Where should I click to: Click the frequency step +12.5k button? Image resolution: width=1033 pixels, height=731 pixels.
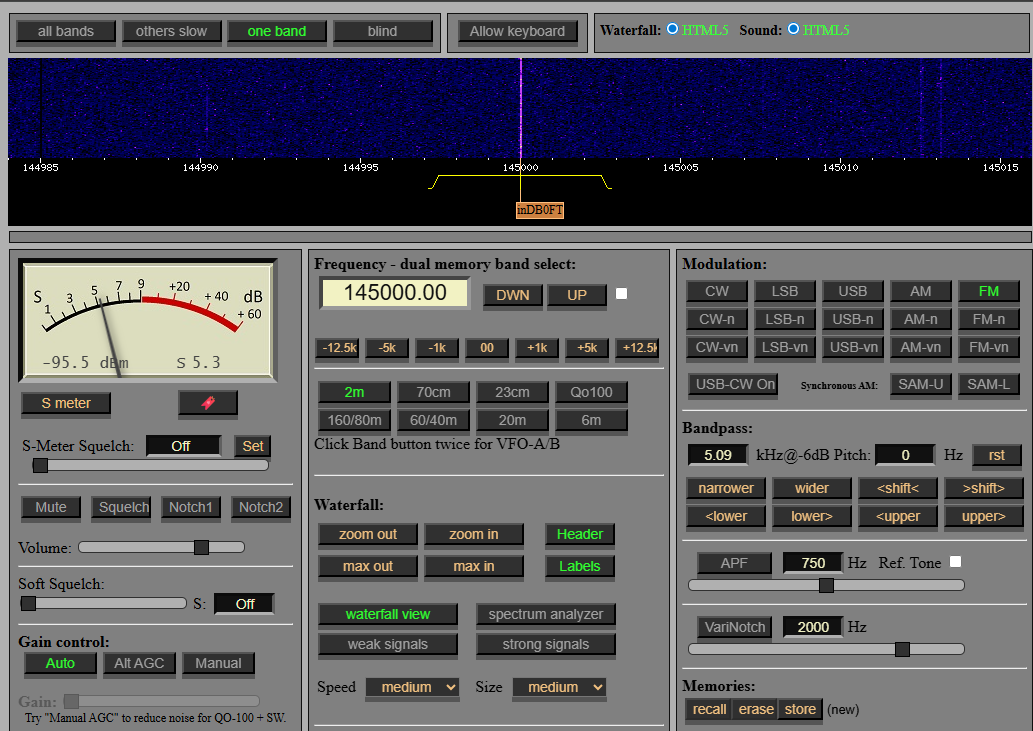(x=637, y=348)
